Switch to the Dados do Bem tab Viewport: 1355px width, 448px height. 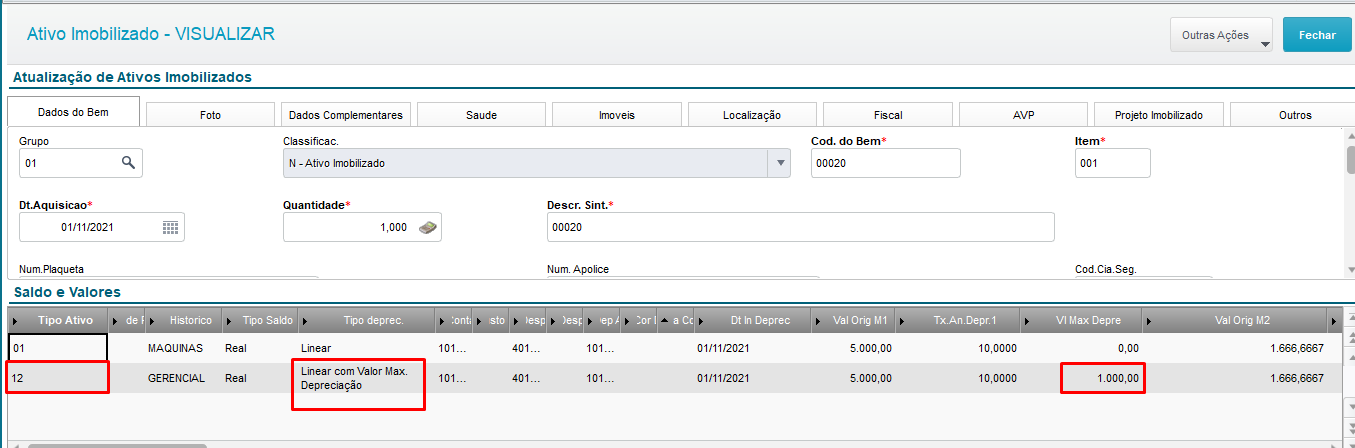tap(73, 113)
